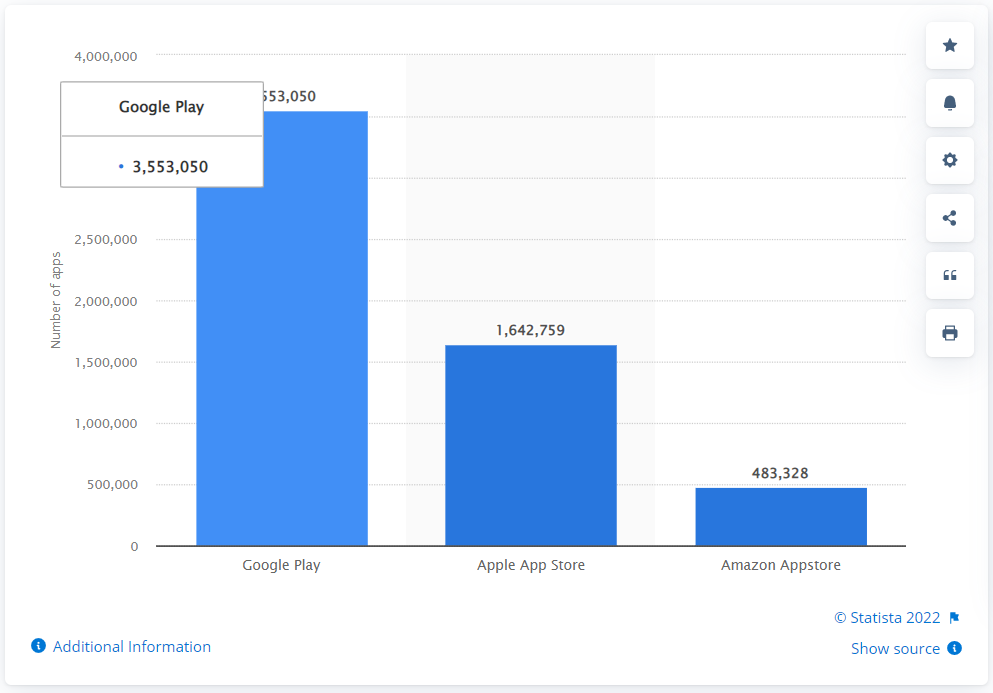993x693 pixels.
Task: Click the tooltip value 3,553,050
Action: tap(170, 167)
